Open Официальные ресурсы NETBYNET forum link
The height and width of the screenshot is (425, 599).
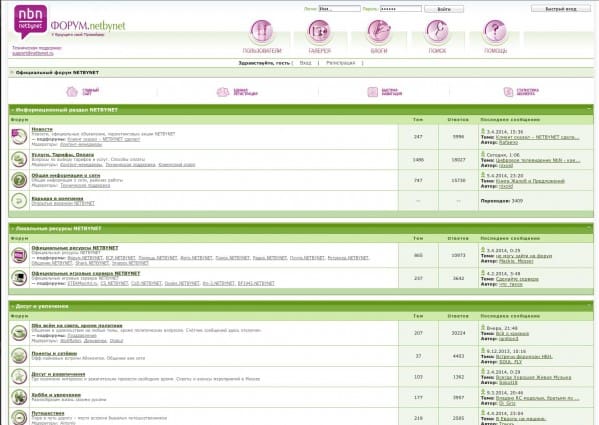click(x=75, y=248)
